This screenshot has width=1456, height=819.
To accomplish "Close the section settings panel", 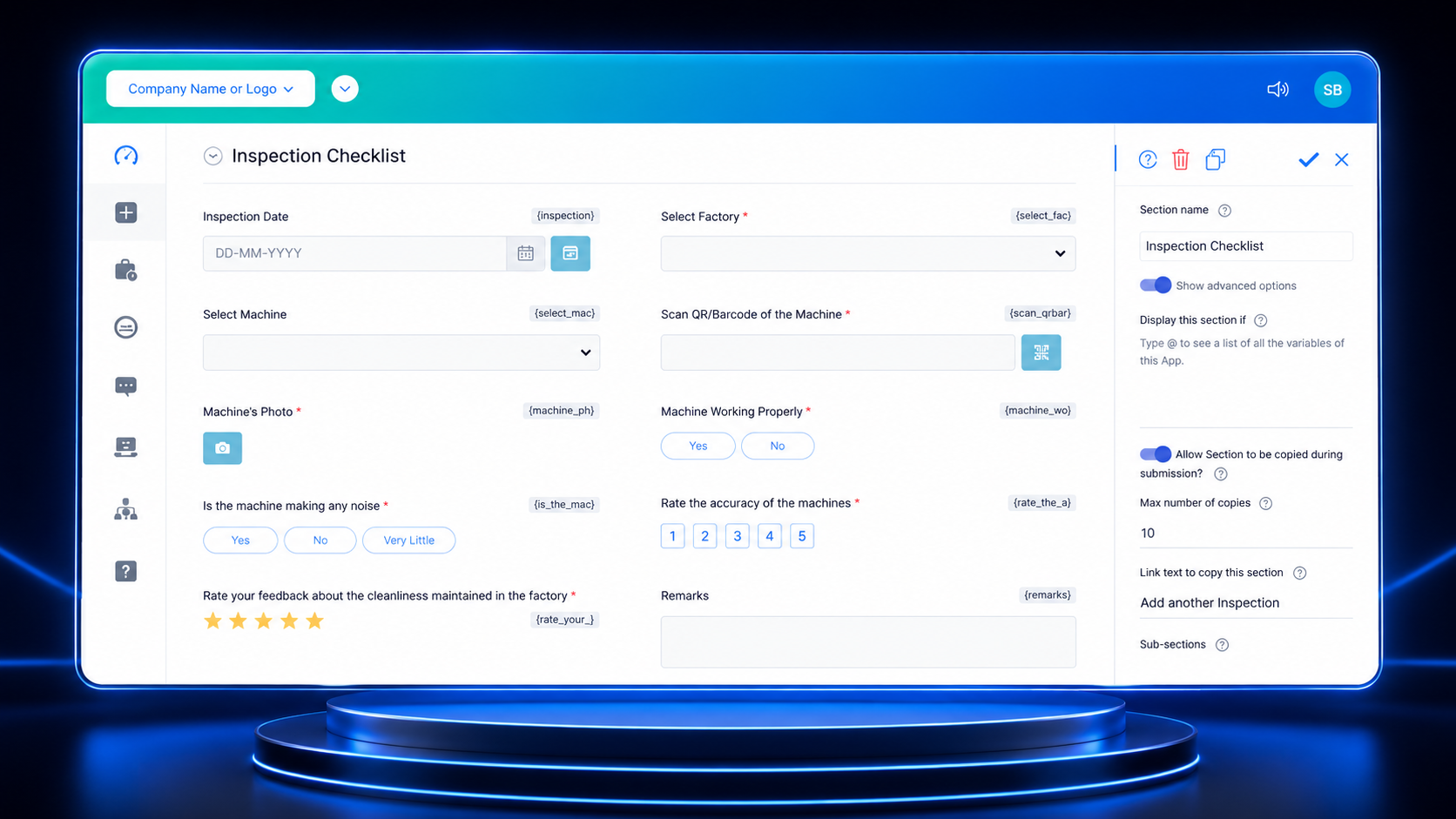I will tap(1342, 159).
